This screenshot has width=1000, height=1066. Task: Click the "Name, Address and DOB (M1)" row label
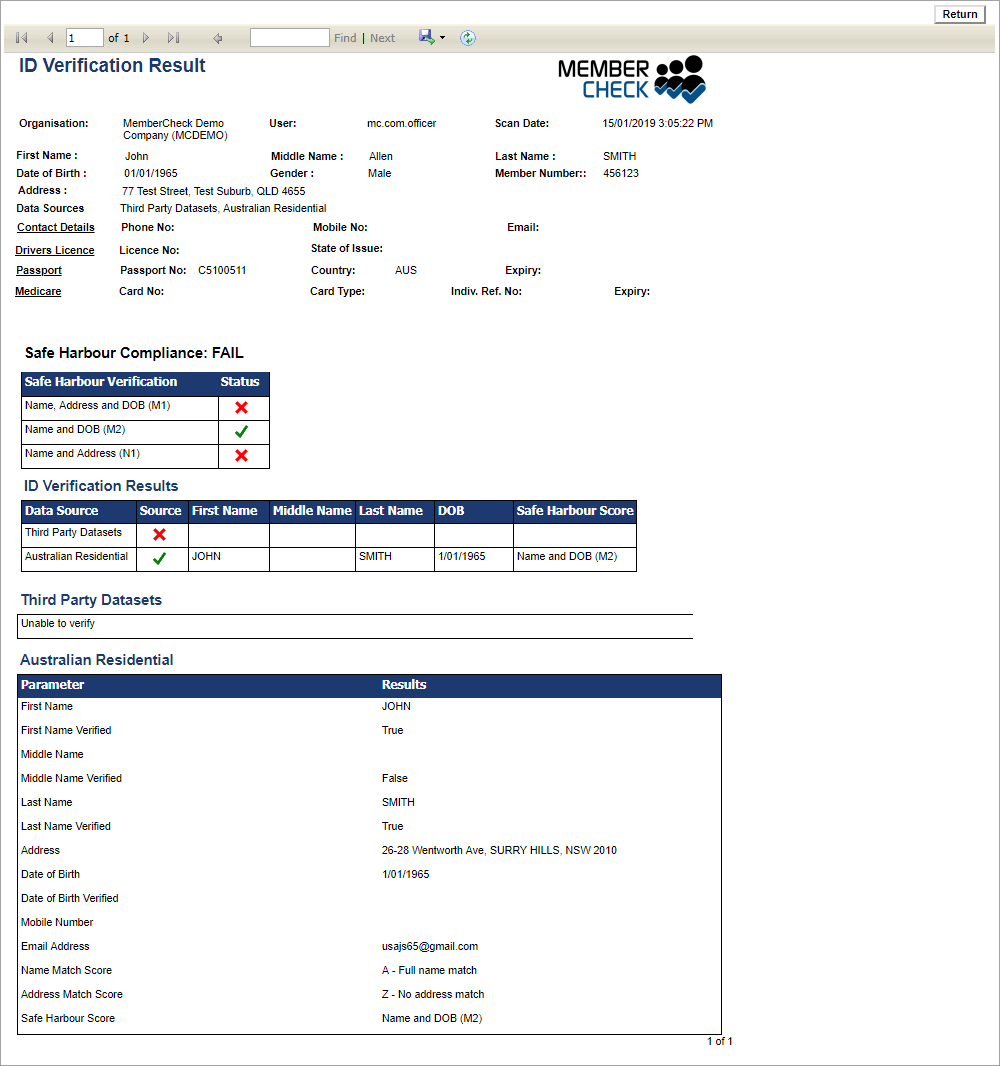tap(98, 405)
